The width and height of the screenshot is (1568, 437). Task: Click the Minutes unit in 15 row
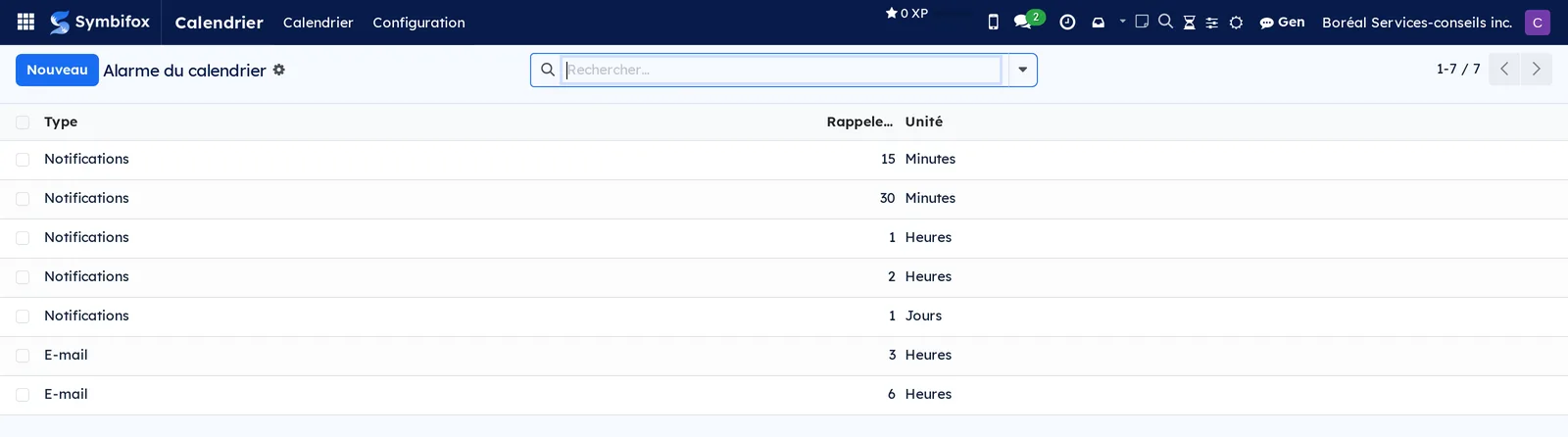[x=930, y=159]
